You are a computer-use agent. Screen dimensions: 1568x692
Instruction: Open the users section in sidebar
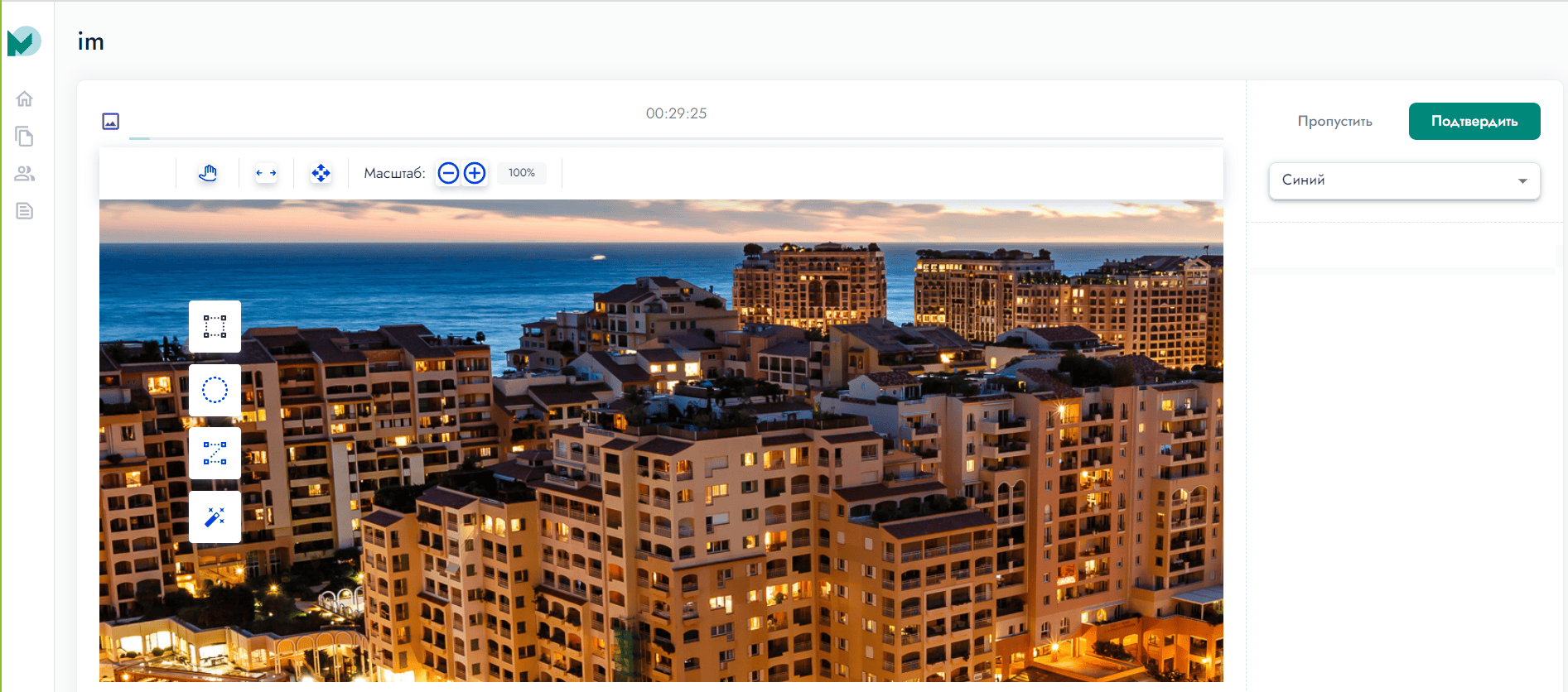25,173
